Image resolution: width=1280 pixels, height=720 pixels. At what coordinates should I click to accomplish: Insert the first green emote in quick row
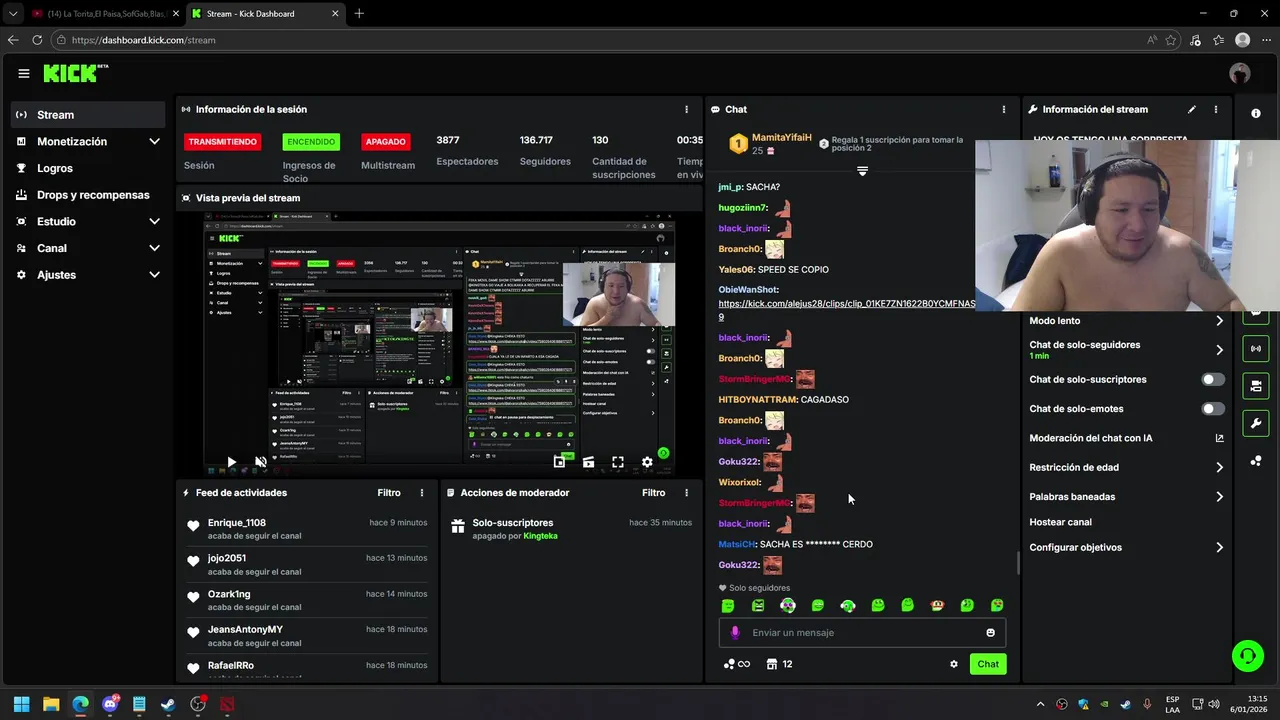(x=728, y=606)
